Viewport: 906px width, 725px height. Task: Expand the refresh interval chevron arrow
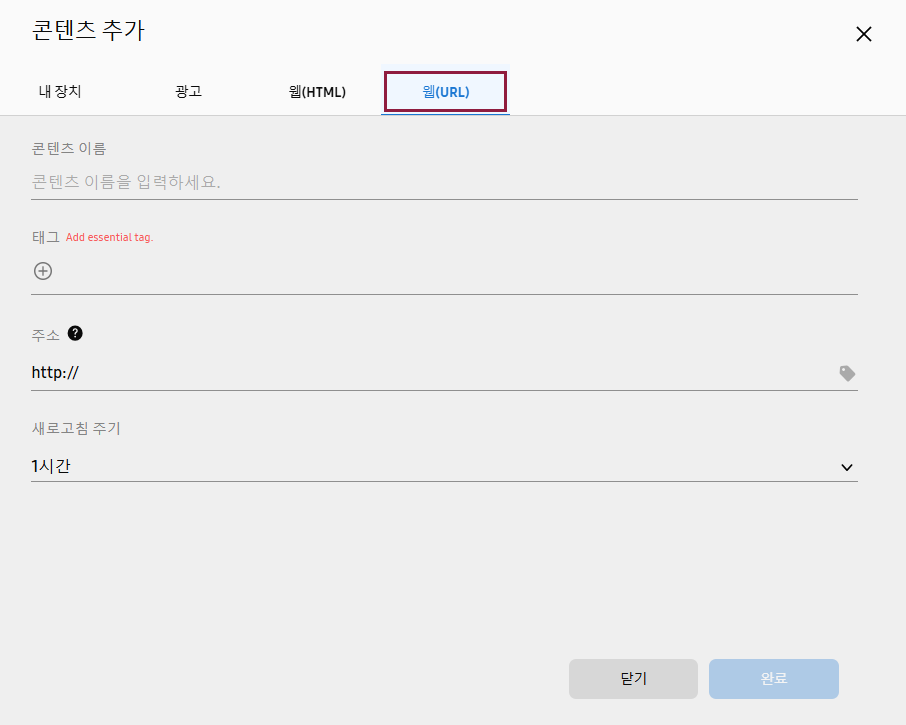click(847, 467)
